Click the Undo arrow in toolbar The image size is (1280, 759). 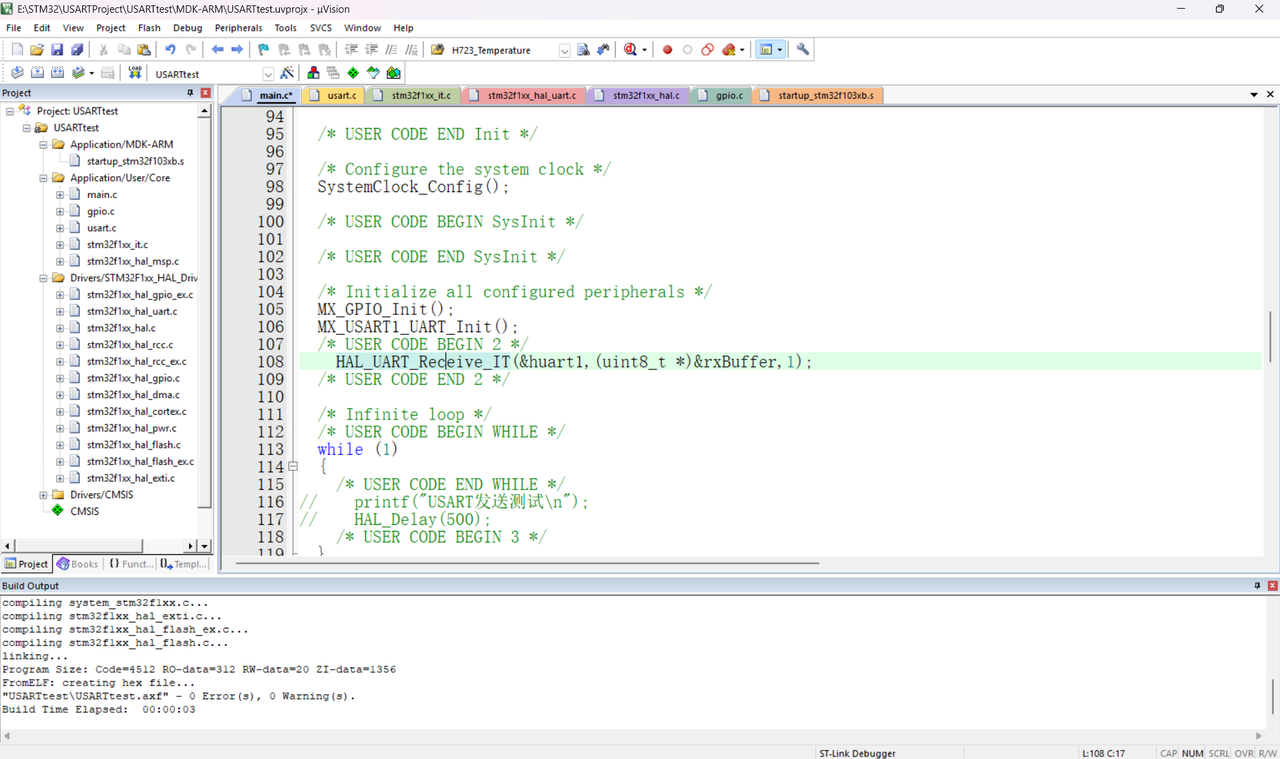[170, 50]
